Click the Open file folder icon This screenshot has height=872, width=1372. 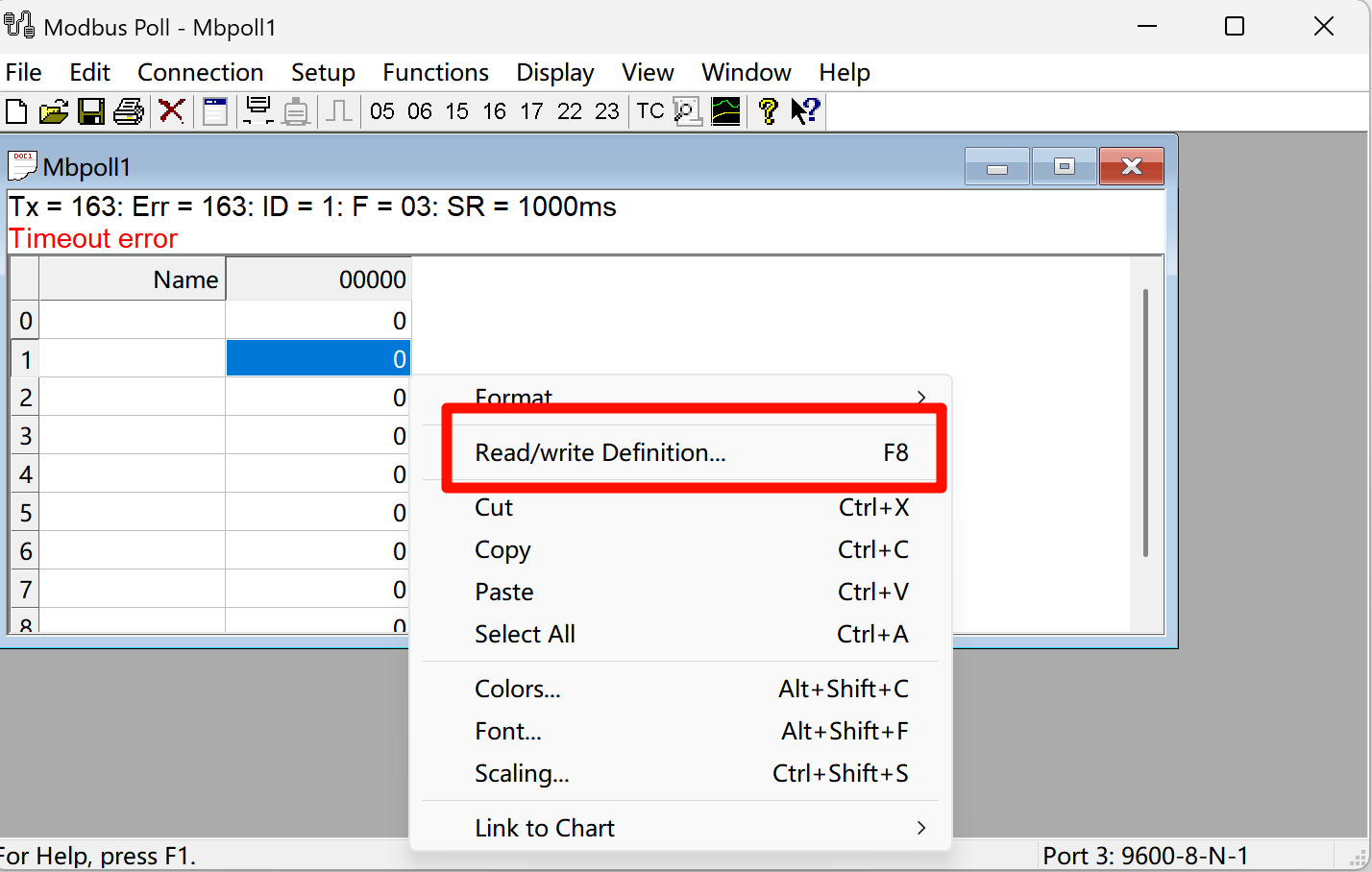pos(54,111)
